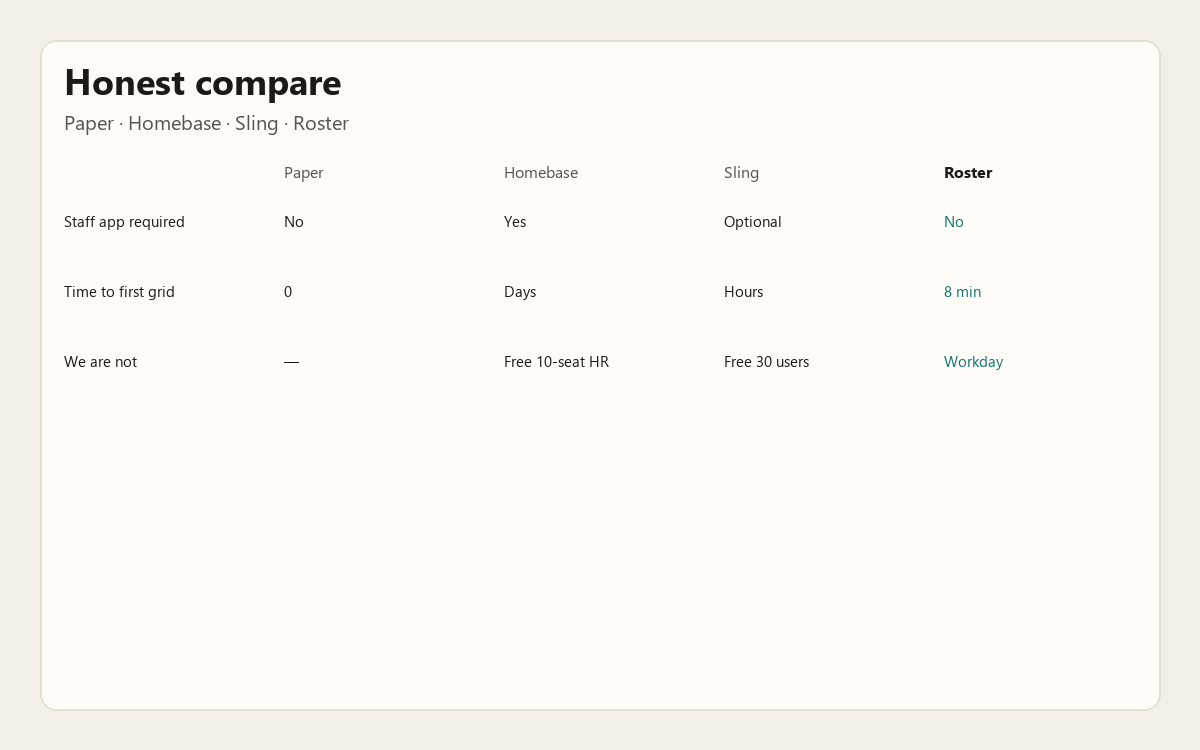
Task: Click Paper's '0' time to grid cell
Action: tap(288, 292)
